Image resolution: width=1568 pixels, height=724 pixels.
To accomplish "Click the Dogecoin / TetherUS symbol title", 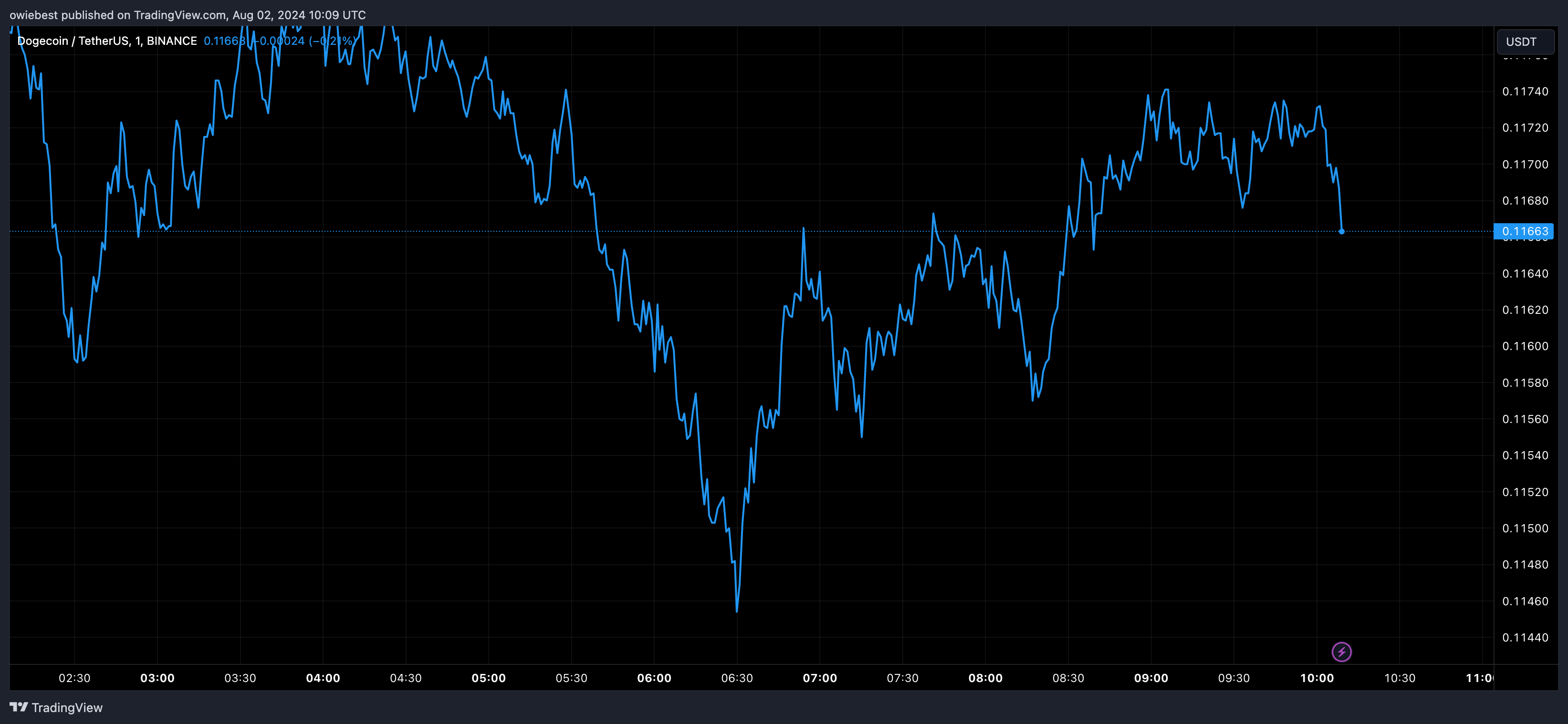I will [x=73, y=41].
